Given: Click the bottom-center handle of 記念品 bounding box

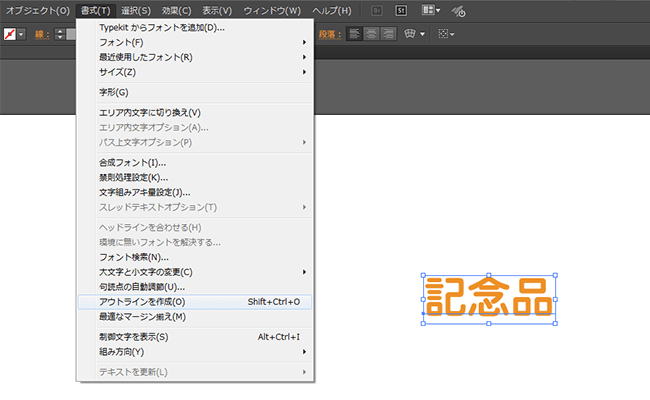Looking at the screenshot, I should (x=489, y=323).
